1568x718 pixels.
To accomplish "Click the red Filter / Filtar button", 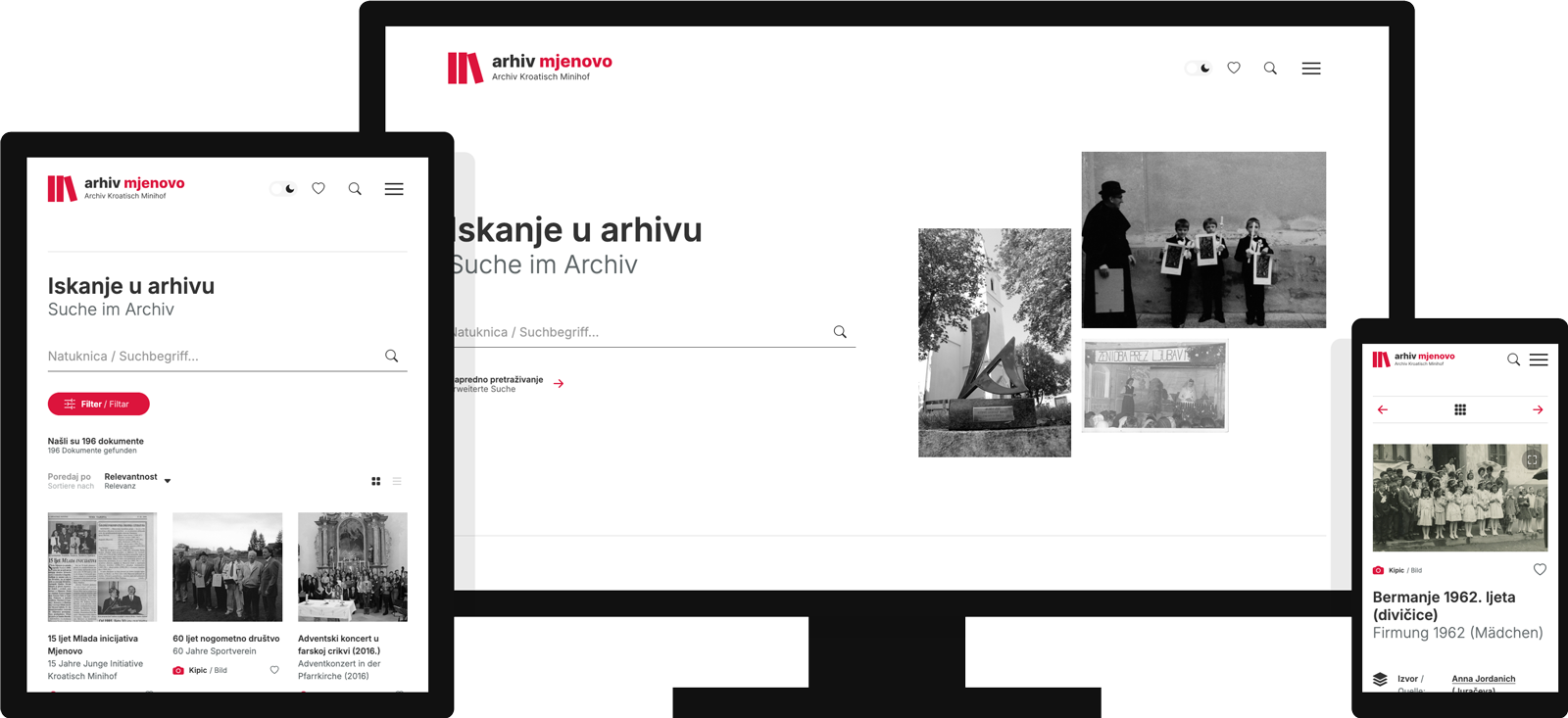I will [x=99, y=404].
